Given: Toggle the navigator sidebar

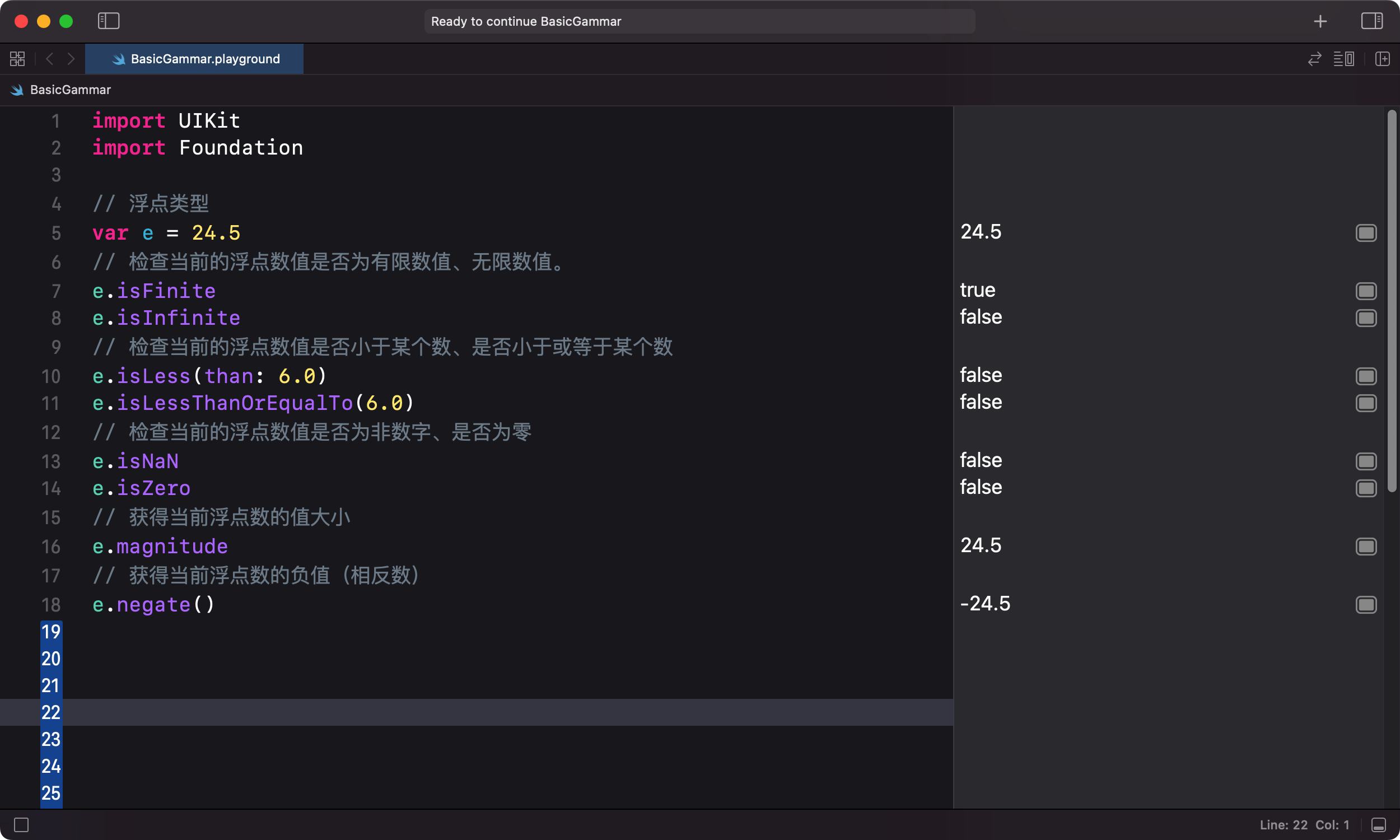Looking at the screenshot, I should coord(109,21).
